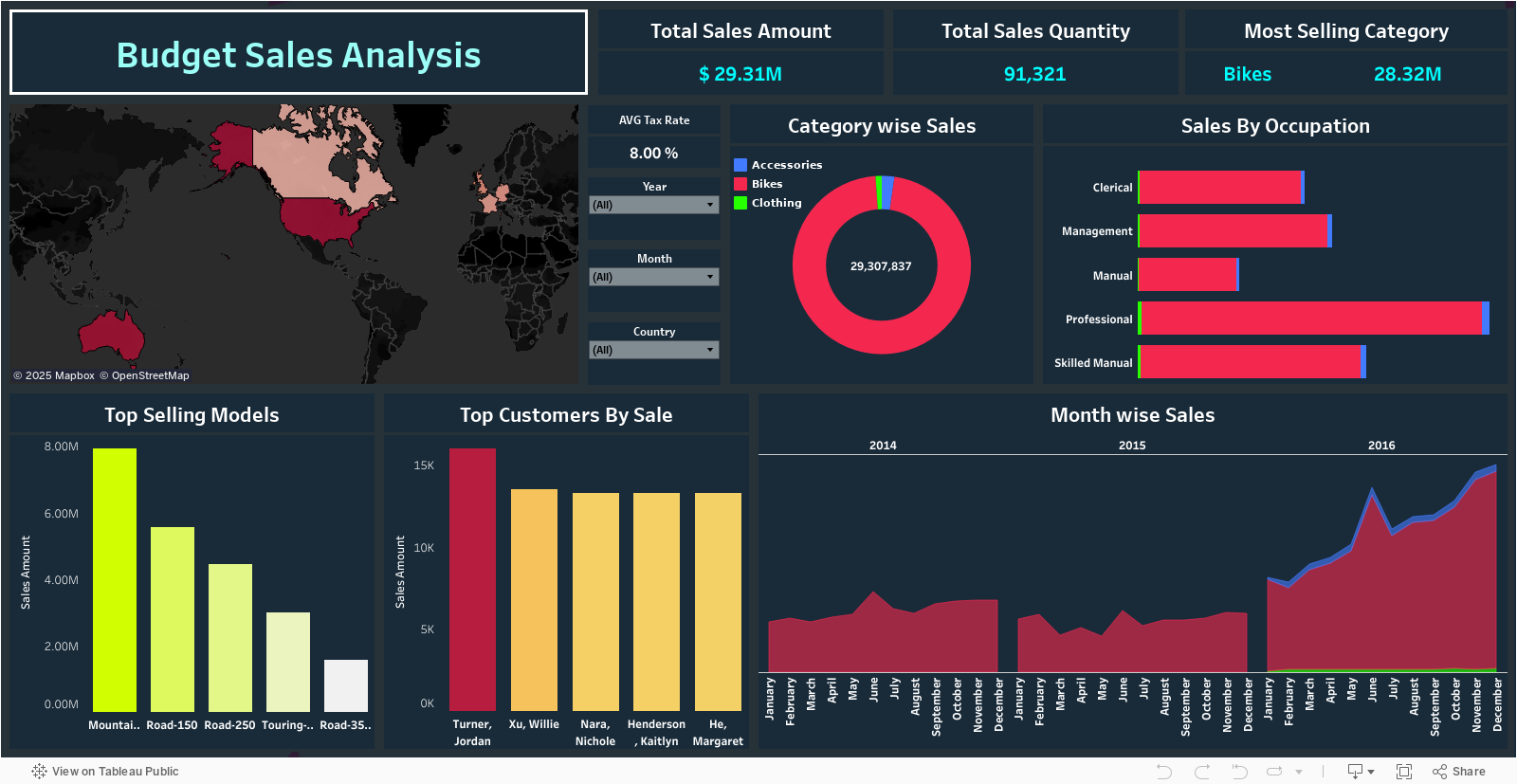
Task: Click the Bikes most selling category text
Action: pyautogui.click(x=1248, y=74)
